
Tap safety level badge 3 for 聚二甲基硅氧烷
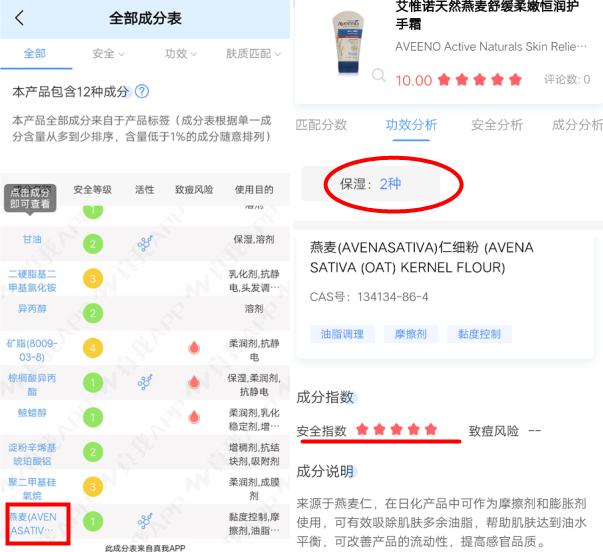(x=93, y=487)
